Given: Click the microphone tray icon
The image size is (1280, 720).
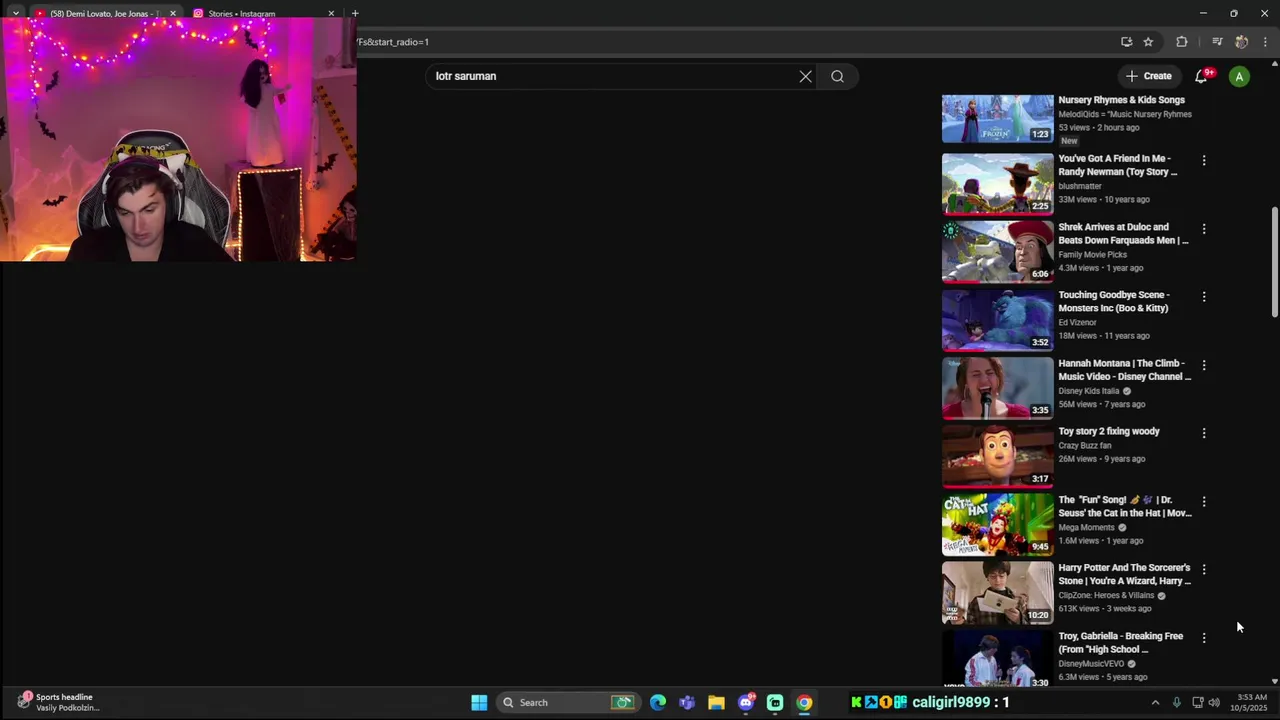Looking at the screenshot, I should pyautogui.click(x=1177, y=702).
